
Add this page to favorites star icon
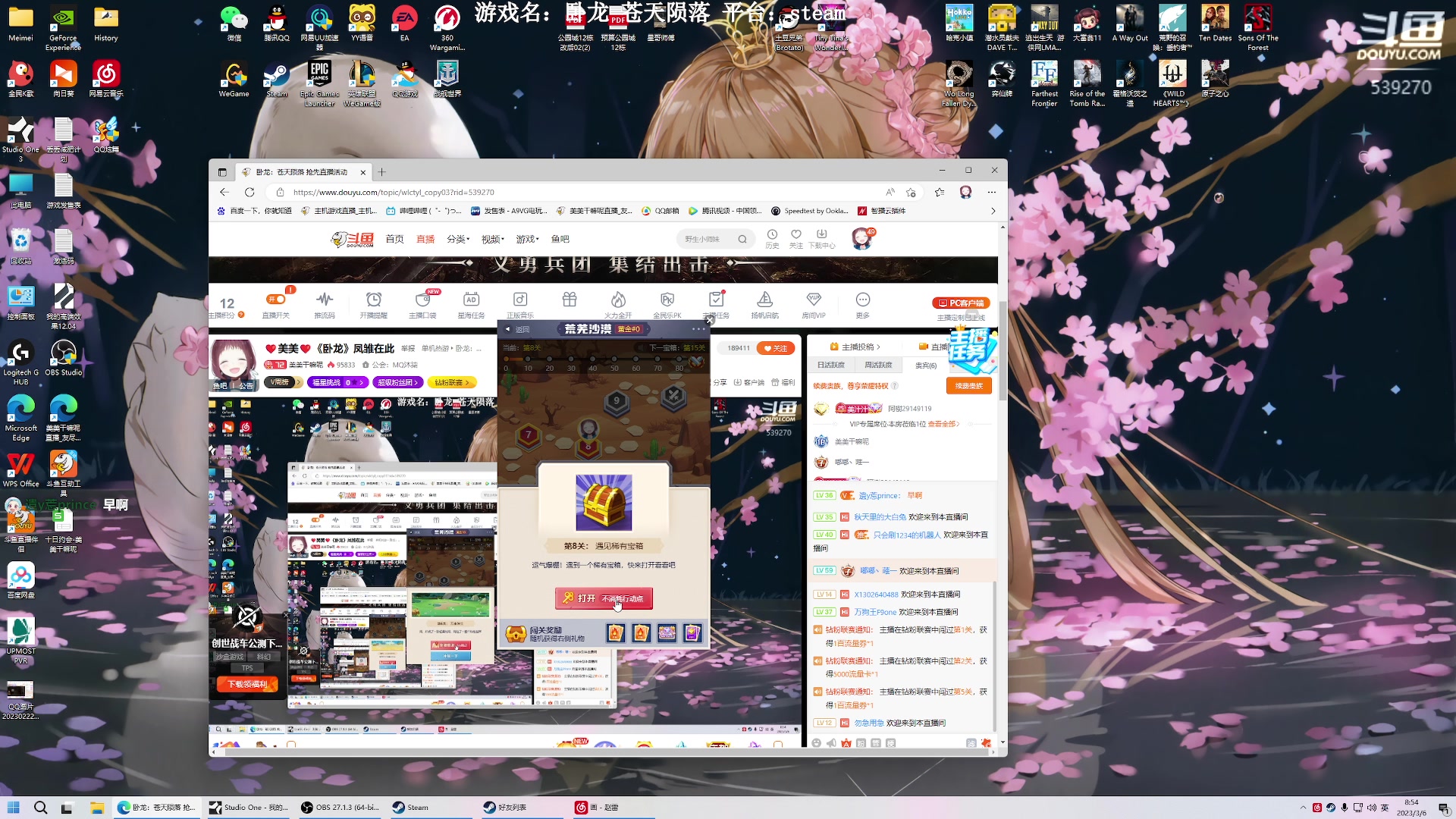[911, 192]
